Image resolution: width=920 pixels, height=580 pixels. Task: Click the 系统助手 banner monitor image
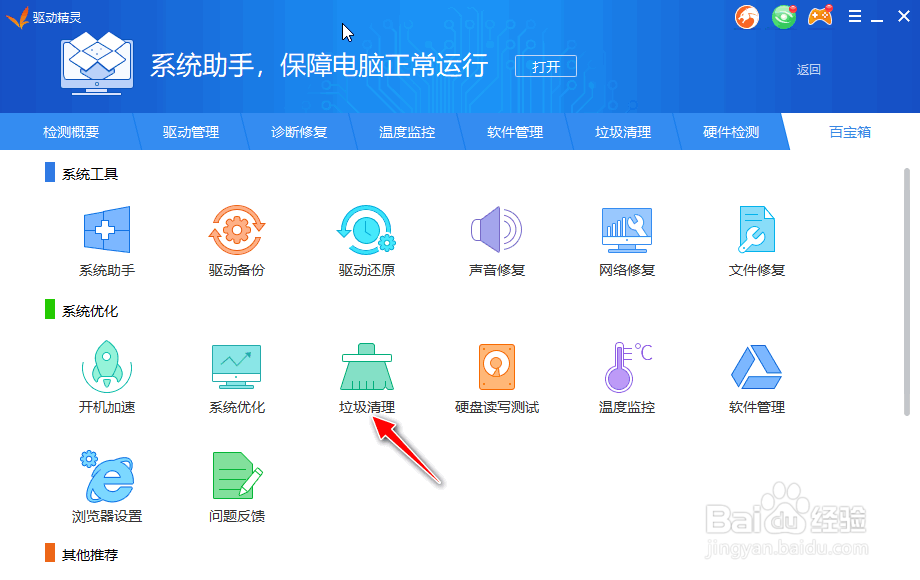[x=97, y=63]
